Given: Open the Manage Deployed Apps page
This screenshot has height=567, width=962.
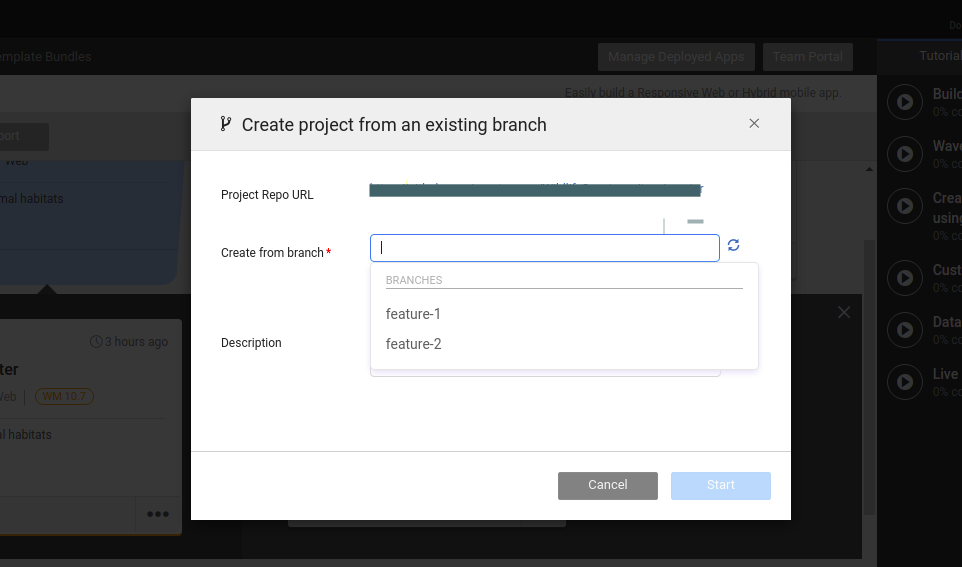Looking at the screenshot, I should [x=676, y=57].
